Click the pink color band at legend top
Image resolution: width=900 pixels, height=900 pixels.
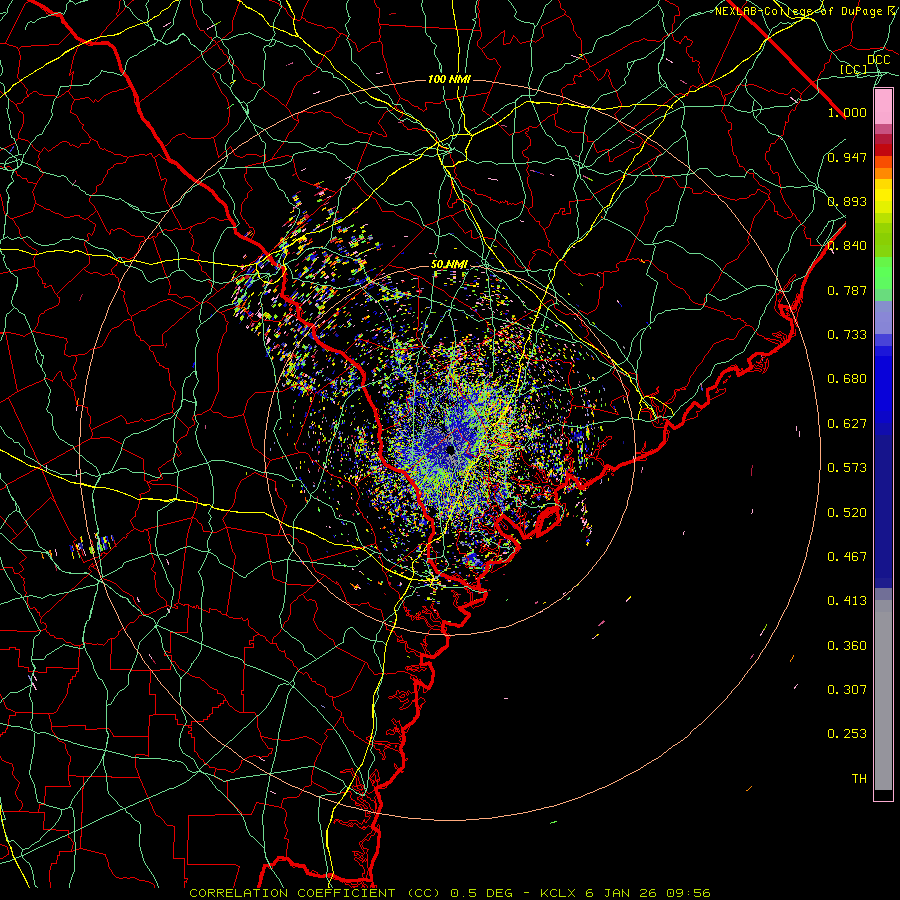(883, 107)
